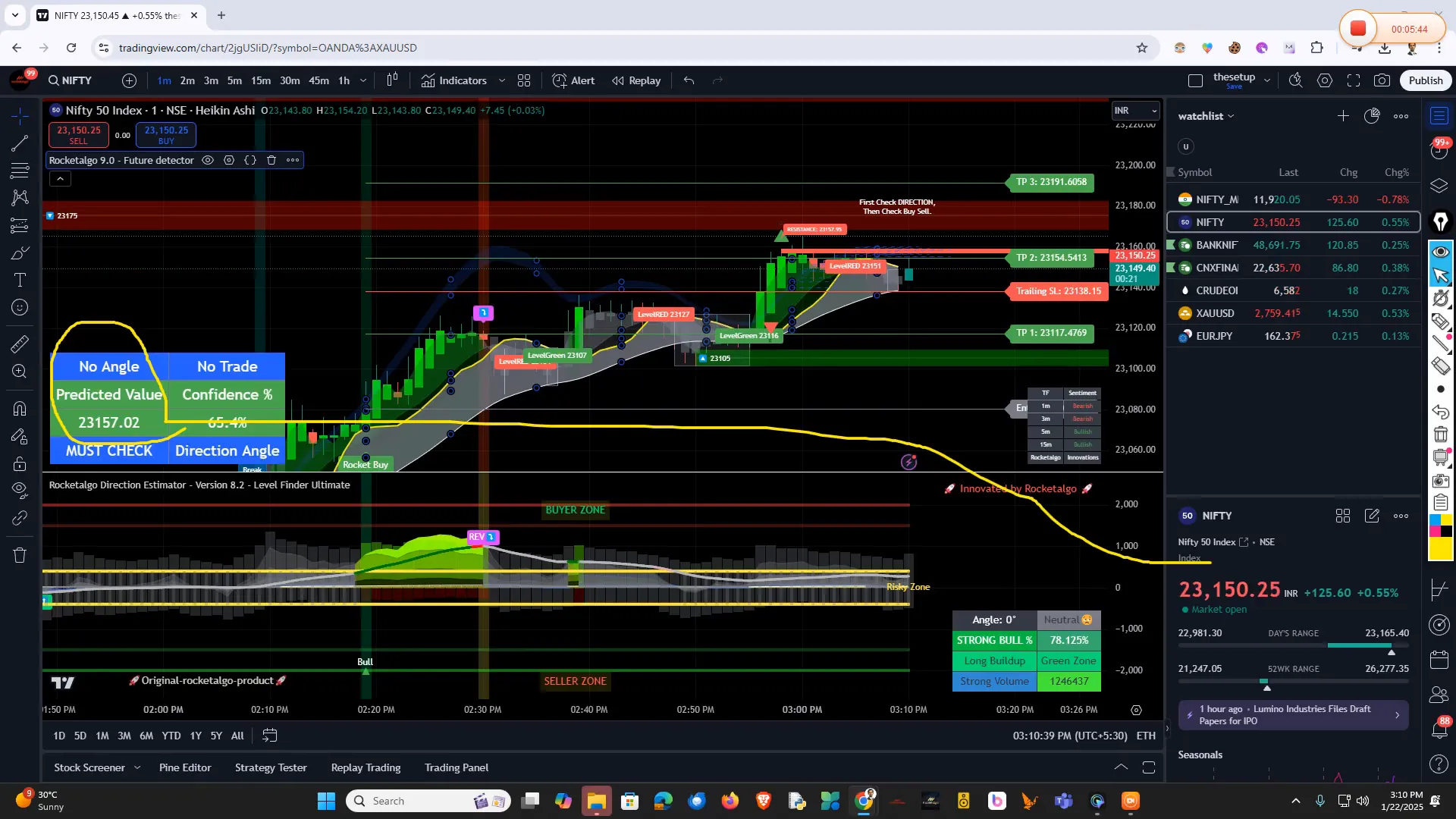Open the Pine Editor tab
The width and height of the screenshot is (1456, 819).
185,767
